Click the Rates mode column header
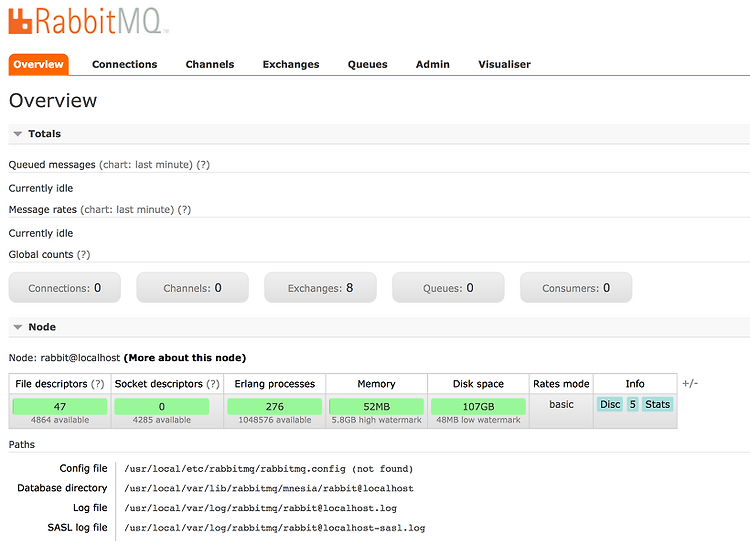This screenshot has width=750, height=545. pyautogui.click(x=561, y=384)
